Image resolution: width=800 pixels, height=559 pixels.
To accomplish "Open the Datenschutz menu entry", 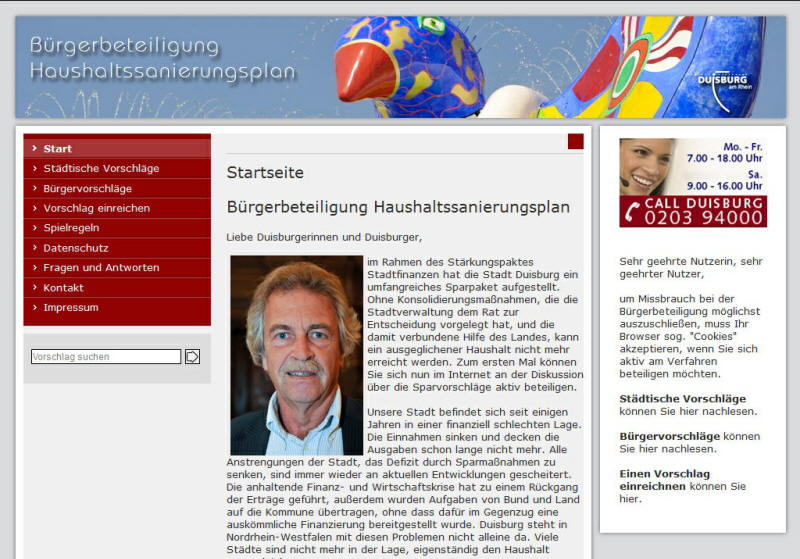I will tap(117, 248).
